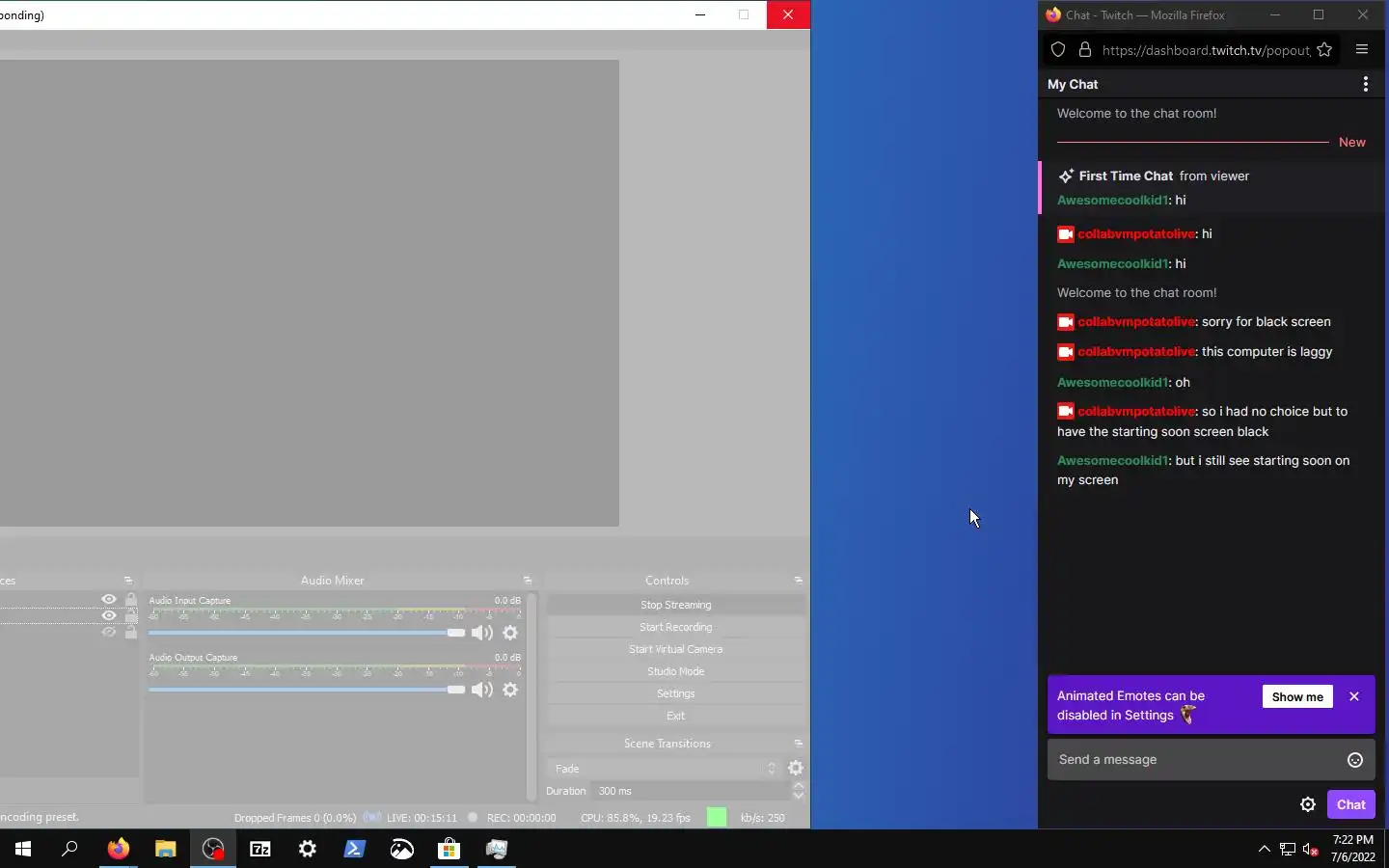Decrease Duration with the down arrow
Screen dimensions: 1389x868
[799, 796]
